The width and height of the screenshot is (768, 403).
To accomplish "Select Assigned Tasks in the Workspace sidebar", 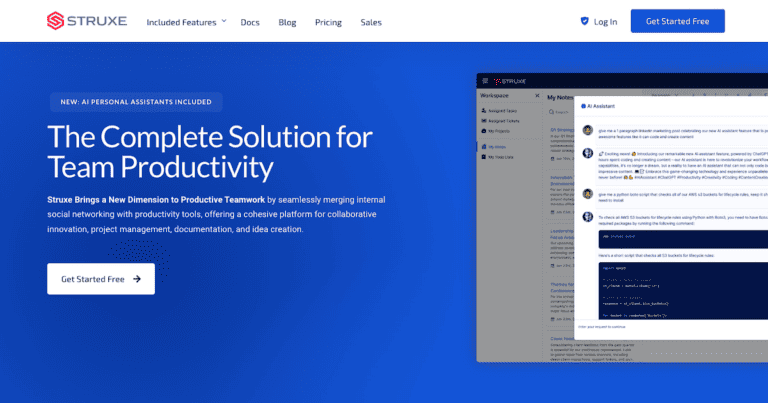I will tap(501, 110).
